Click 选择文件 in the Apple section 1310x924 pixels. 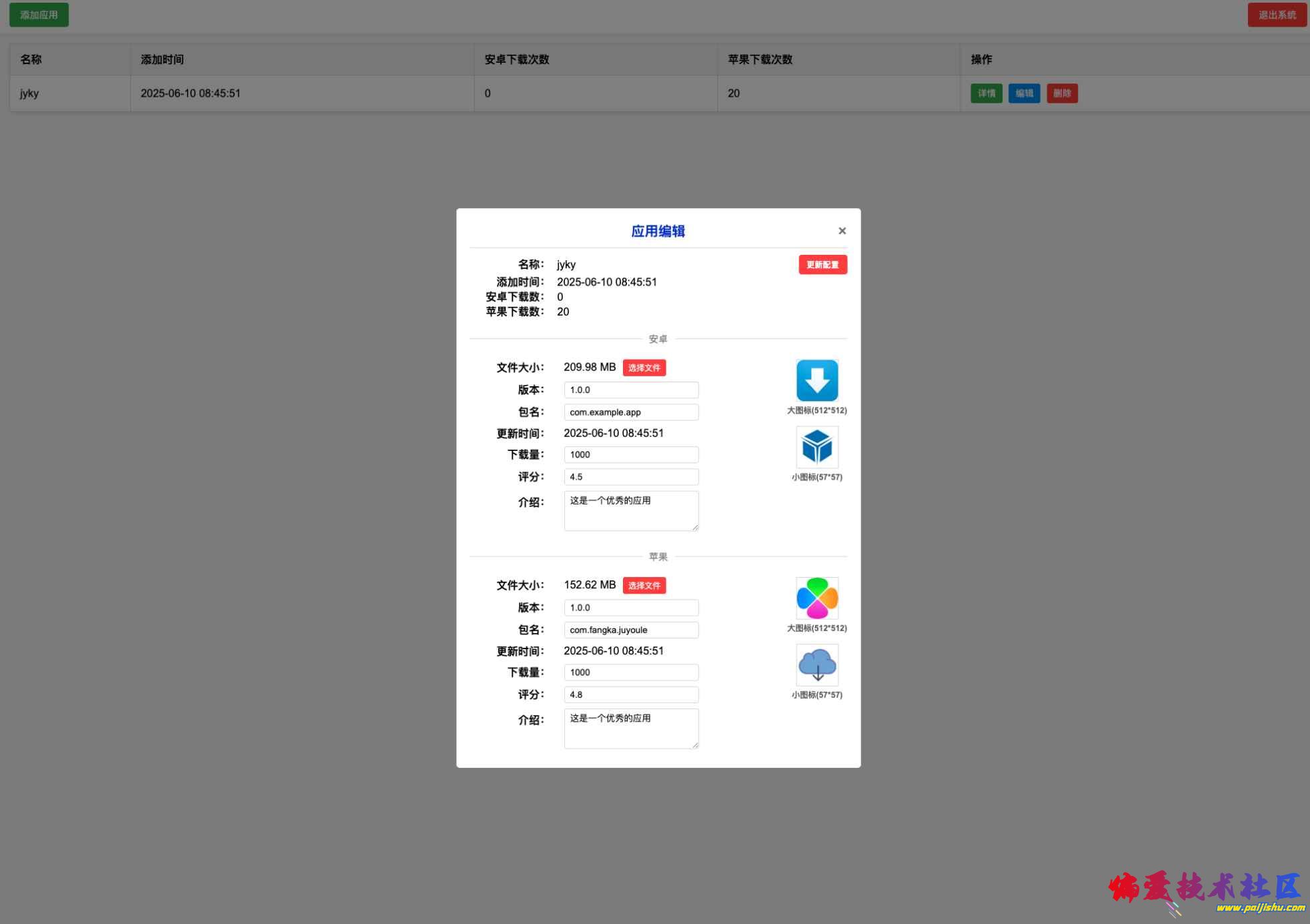click(644, 585)
